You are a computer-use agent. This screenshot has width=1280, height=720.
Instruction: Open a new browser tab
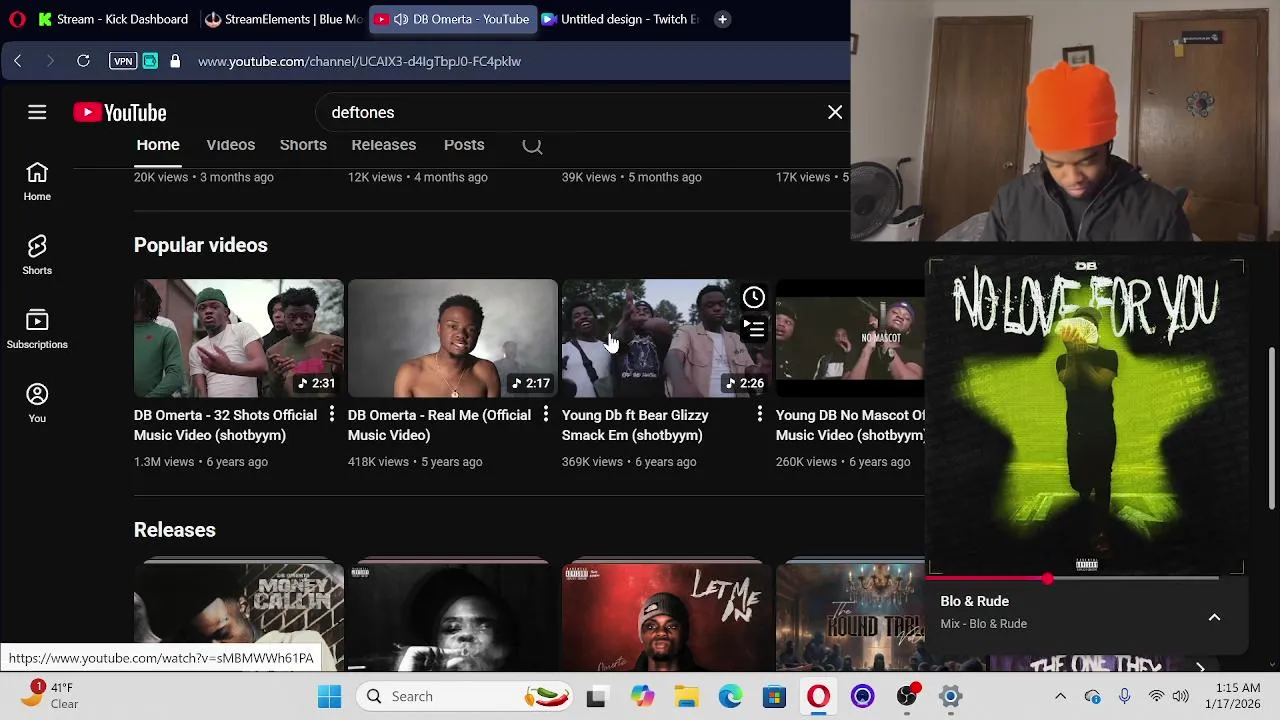pos(722,19)
